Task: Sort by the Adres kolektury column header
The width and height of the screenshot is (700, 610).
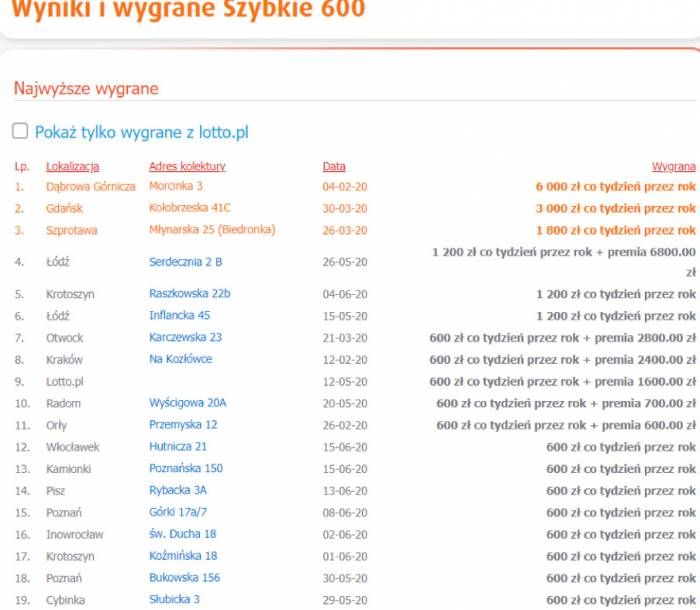Action: point(187,166)
